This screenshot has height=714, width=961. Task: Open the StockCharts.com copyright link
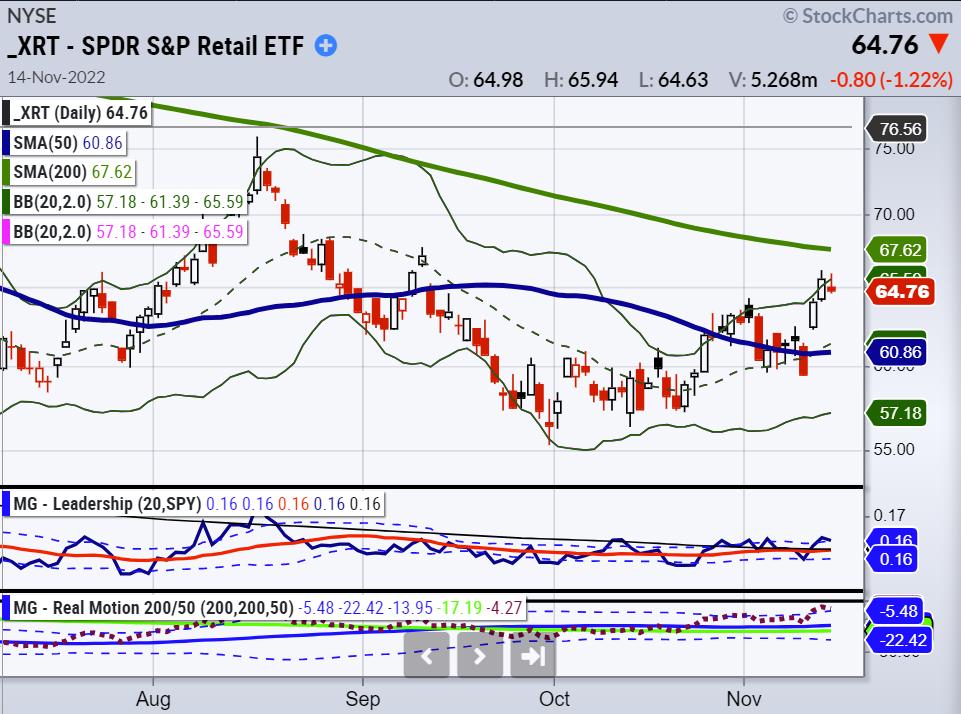(867, 16)
